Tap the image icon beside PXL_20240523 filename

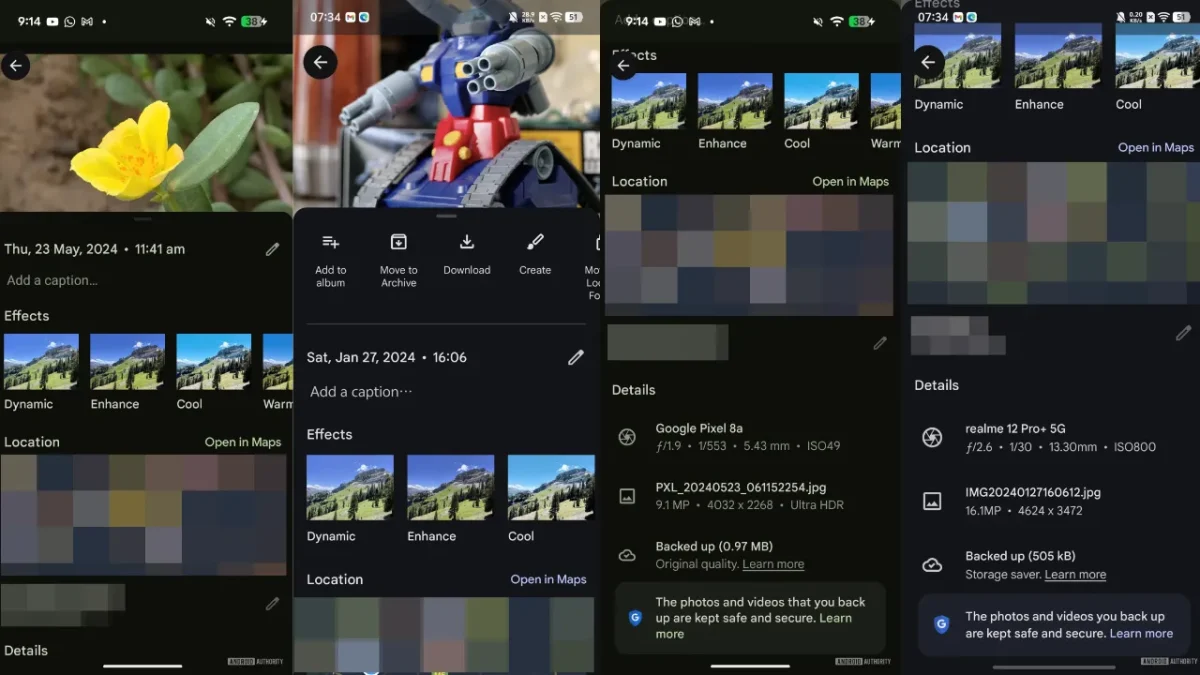point(627,496)
